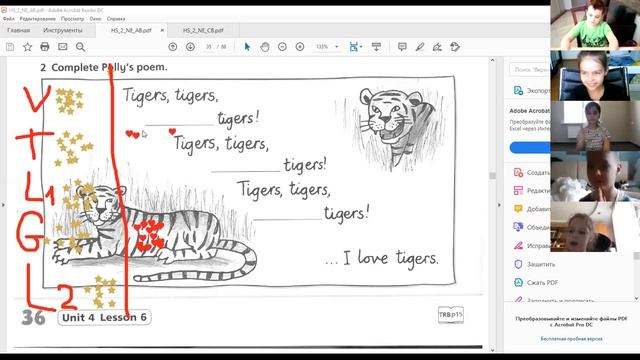Viewport: 640px width, 360px height.
Task: Click the Сжать PDF icon
Action: [518, 282]
